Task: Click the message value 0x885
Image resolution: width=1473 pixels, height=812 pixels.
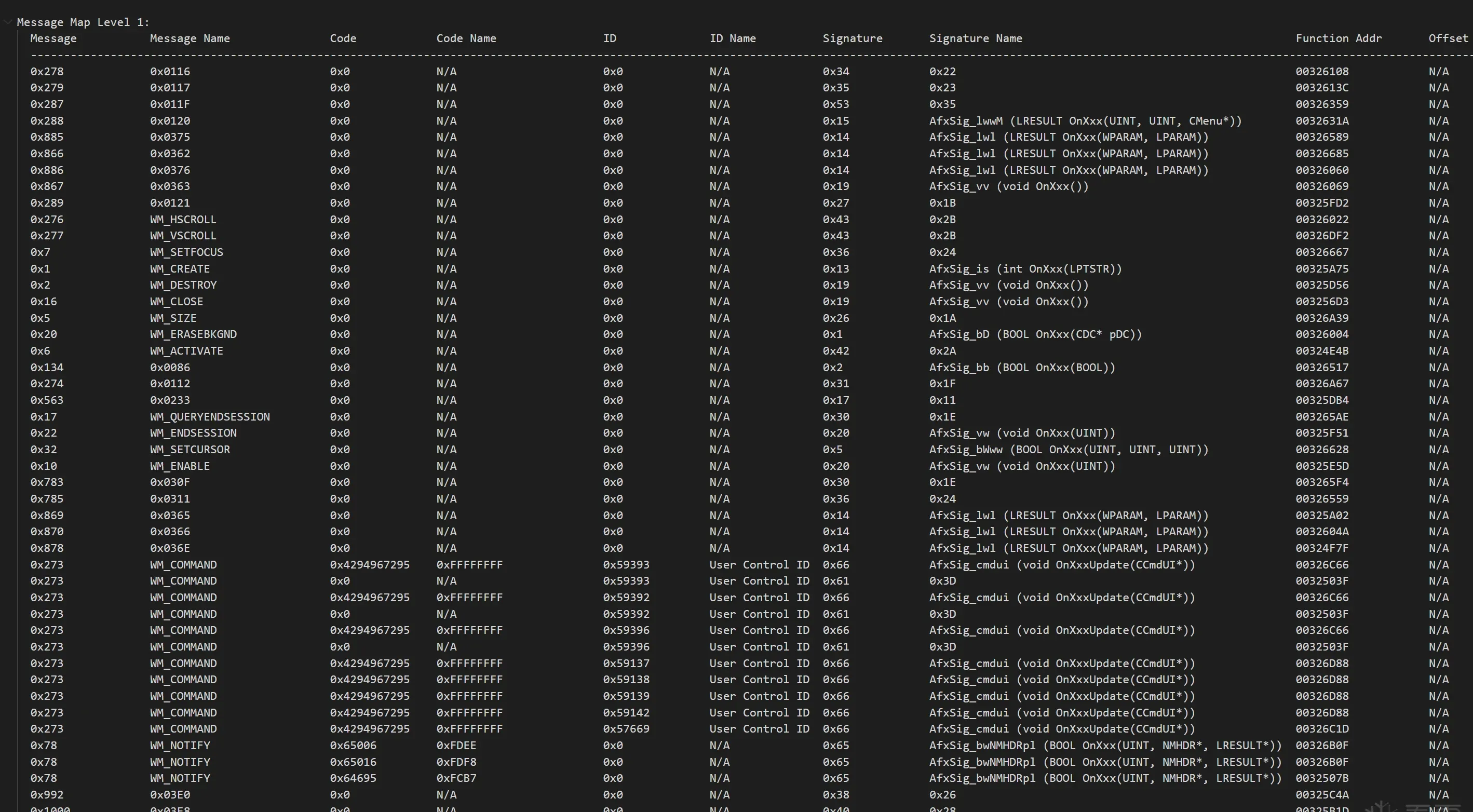Action: point(47,137)
